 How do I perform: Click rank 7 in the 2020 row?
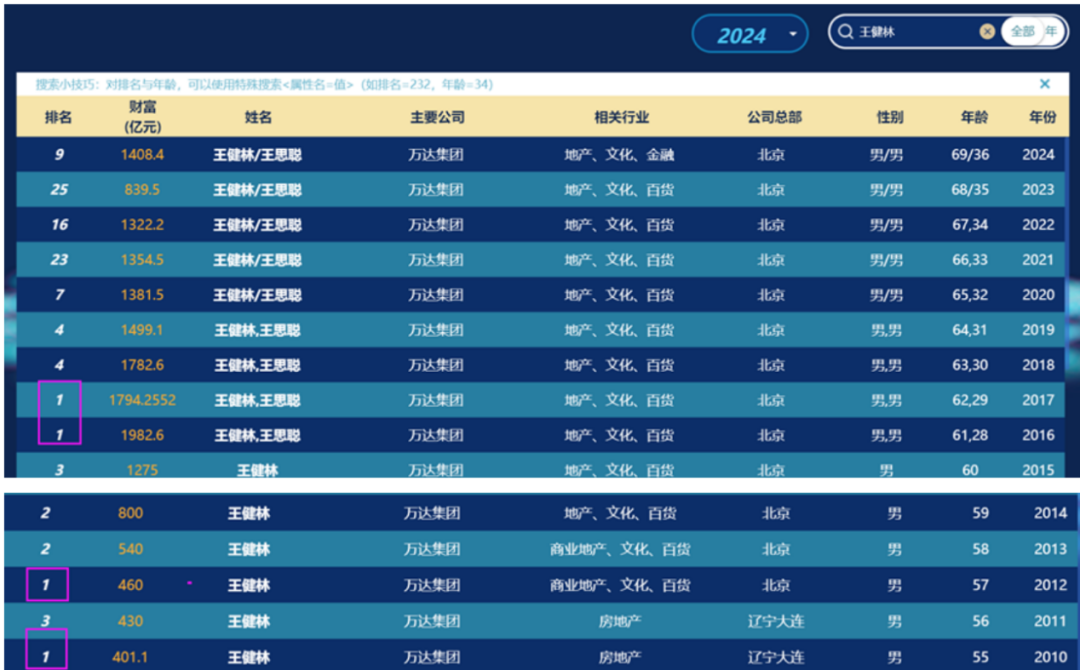[x=59, y=295]
